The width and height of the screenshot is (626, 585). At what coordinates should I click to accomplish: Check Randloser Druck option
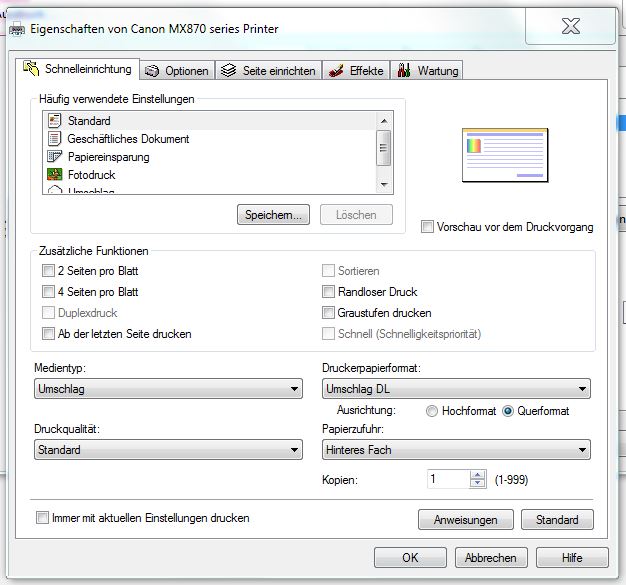[x=328, y=292]
